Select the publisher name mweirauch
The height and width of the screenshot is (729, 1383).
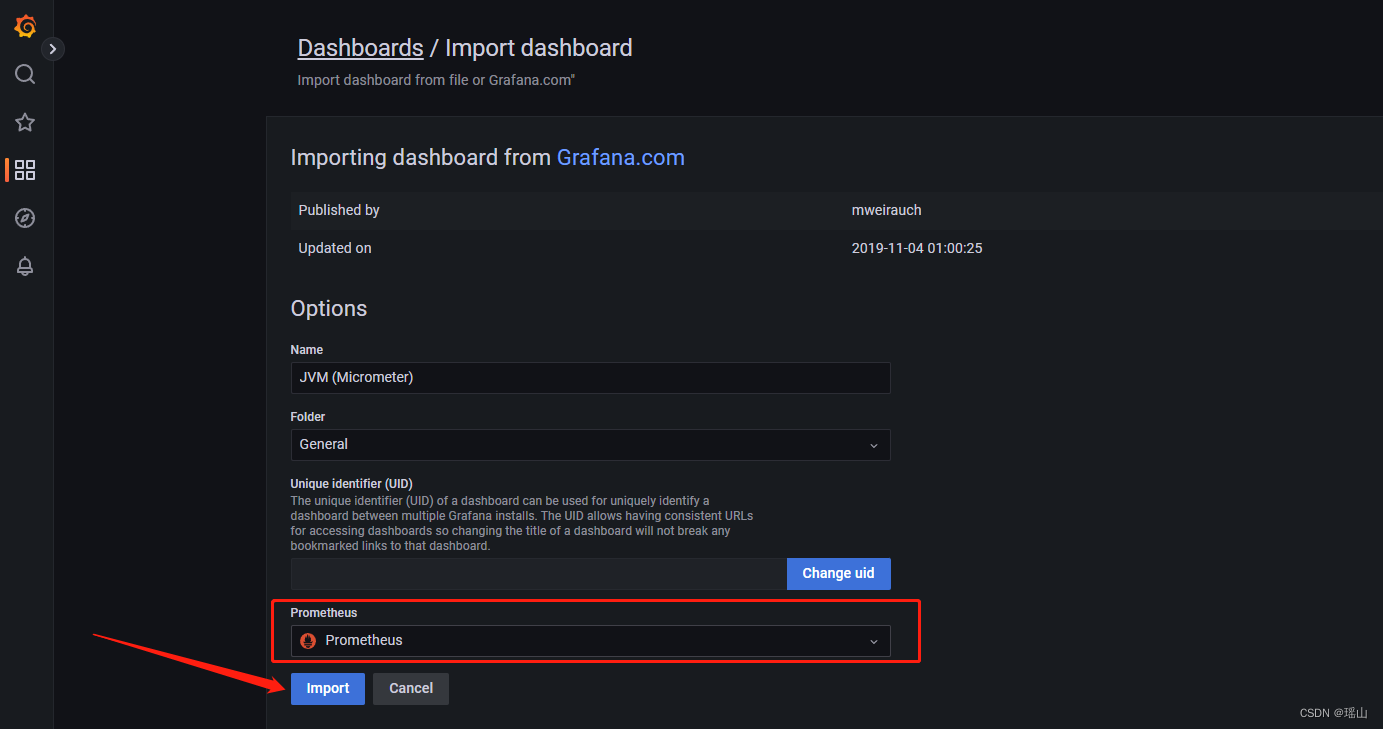pyautogui.click(x=886, y=210)
